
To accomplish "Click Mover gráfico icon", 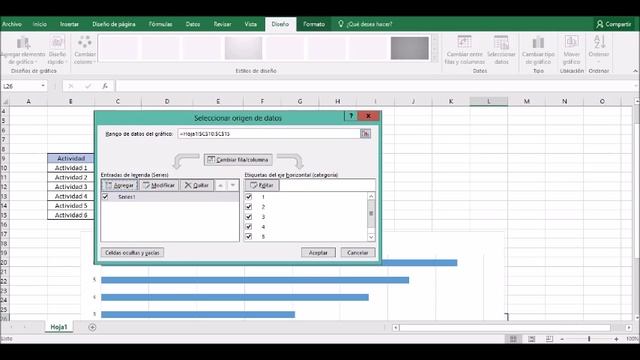I will point(571,50).
